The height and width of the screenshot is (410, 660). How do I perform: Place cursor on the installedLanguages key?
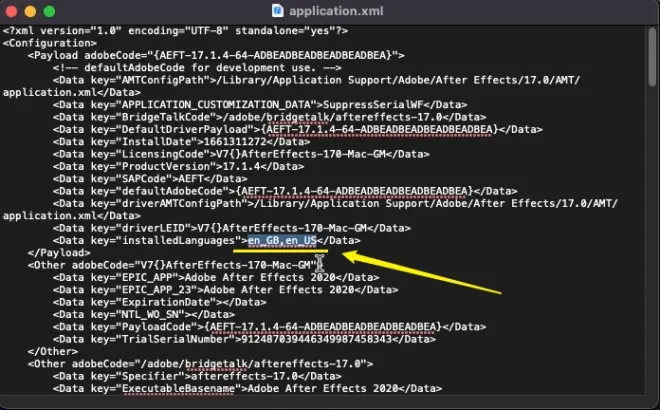[x=180, y=240]
